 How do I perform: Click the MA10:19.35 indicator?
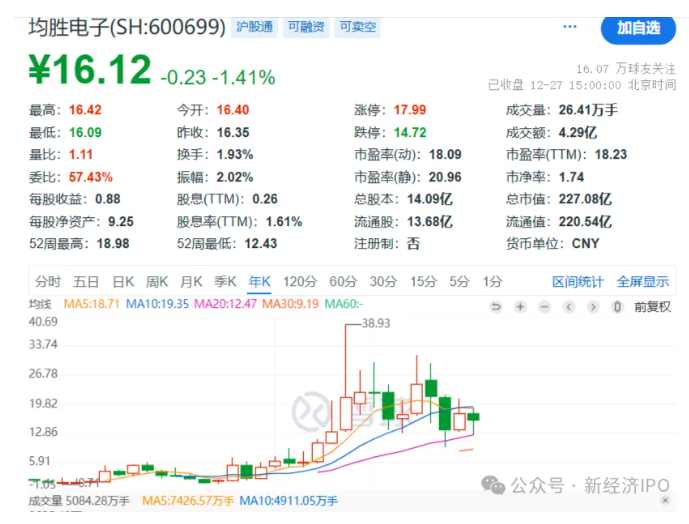click(x=157, y=304)
